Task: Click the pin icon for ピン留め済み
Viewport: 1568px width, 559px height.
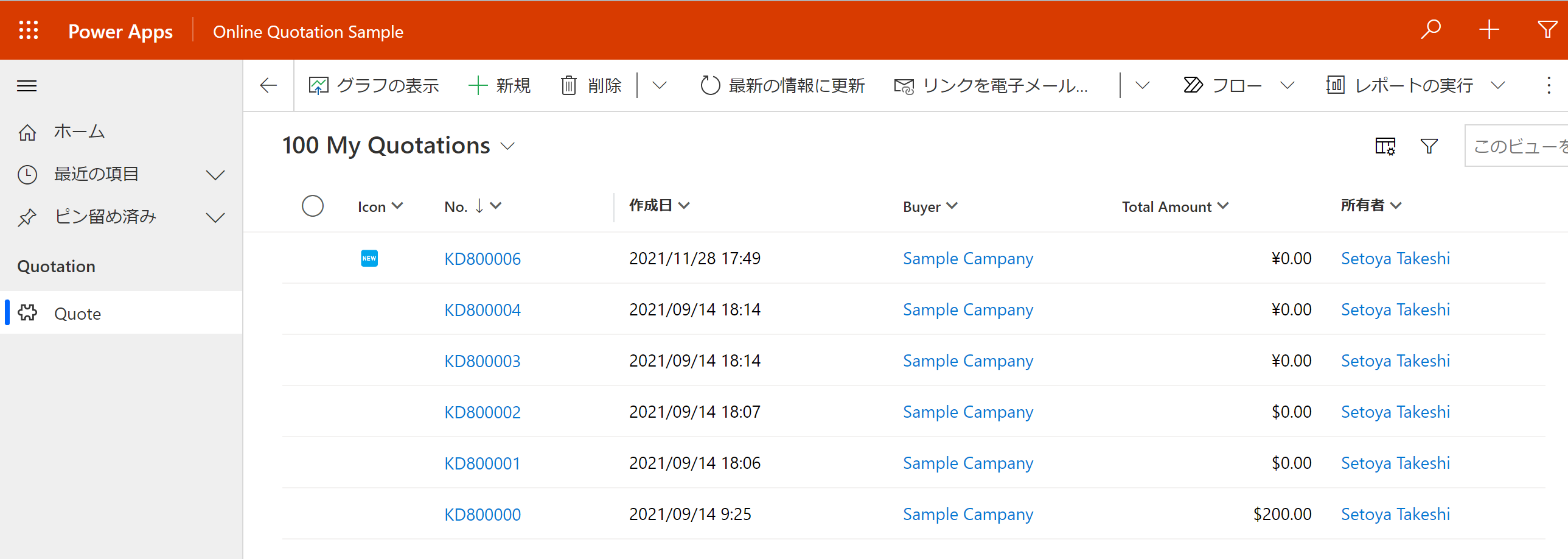Action: 27,217
